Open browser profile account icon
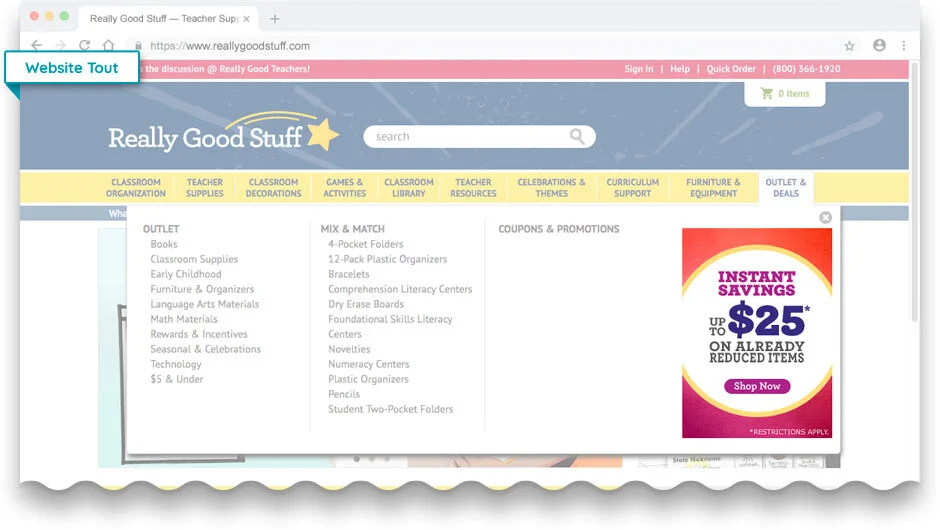 pos(879,45)
